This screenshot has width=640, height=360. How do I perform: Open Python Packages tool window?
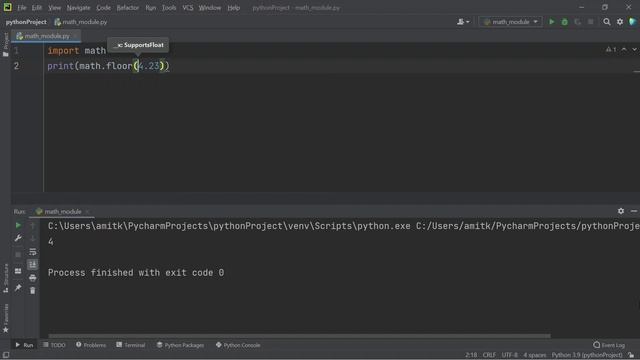[x=180, y=345]
